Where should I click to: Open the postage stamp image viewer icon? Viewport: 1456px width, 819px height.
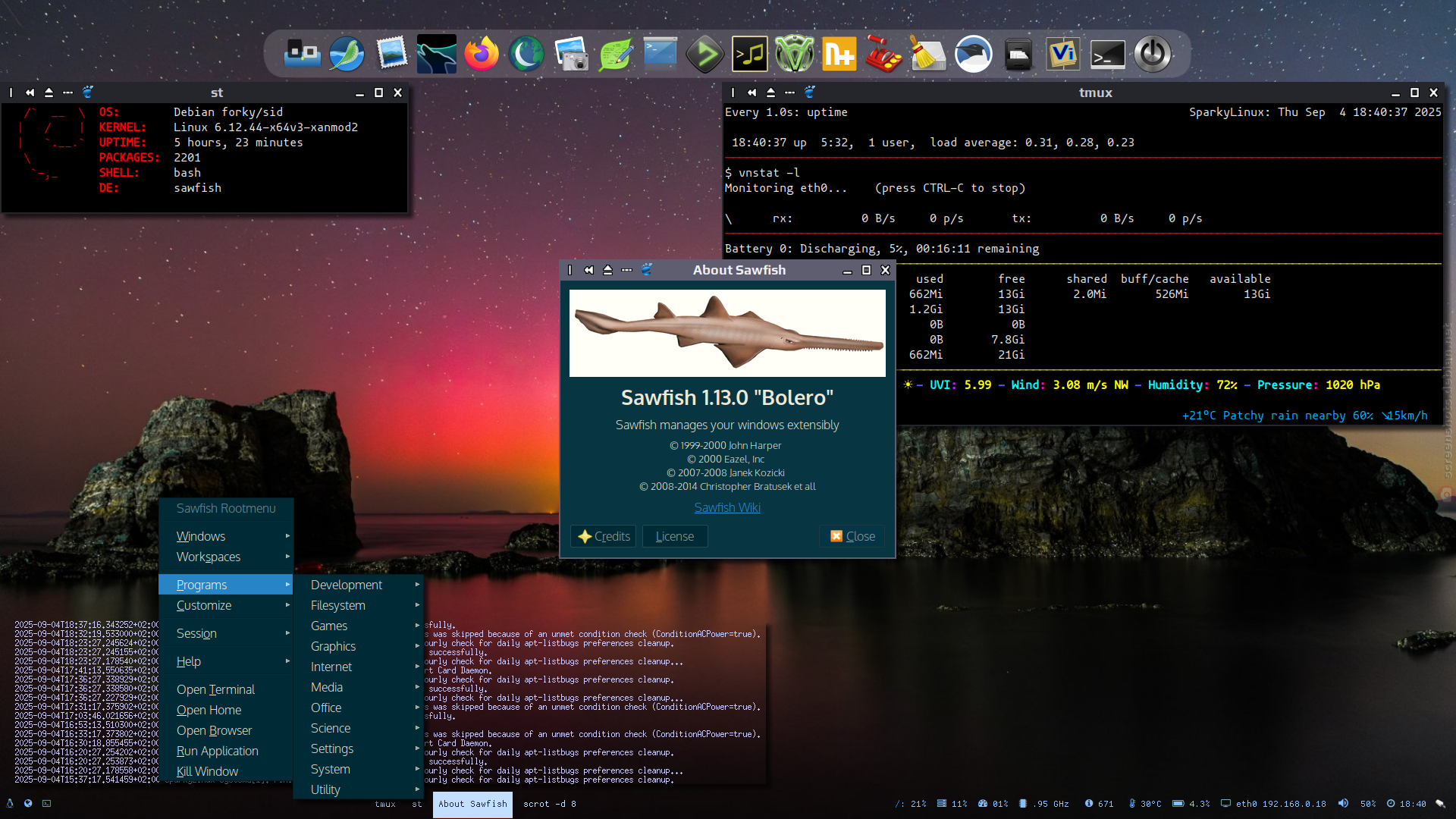tap(391, 55)
